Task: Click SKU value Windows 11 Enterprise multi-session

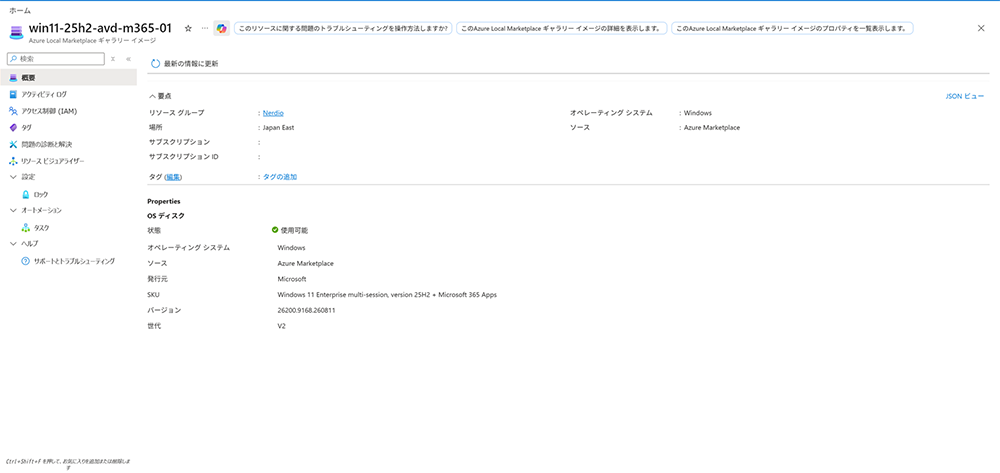Action: [x=387, y=295]
